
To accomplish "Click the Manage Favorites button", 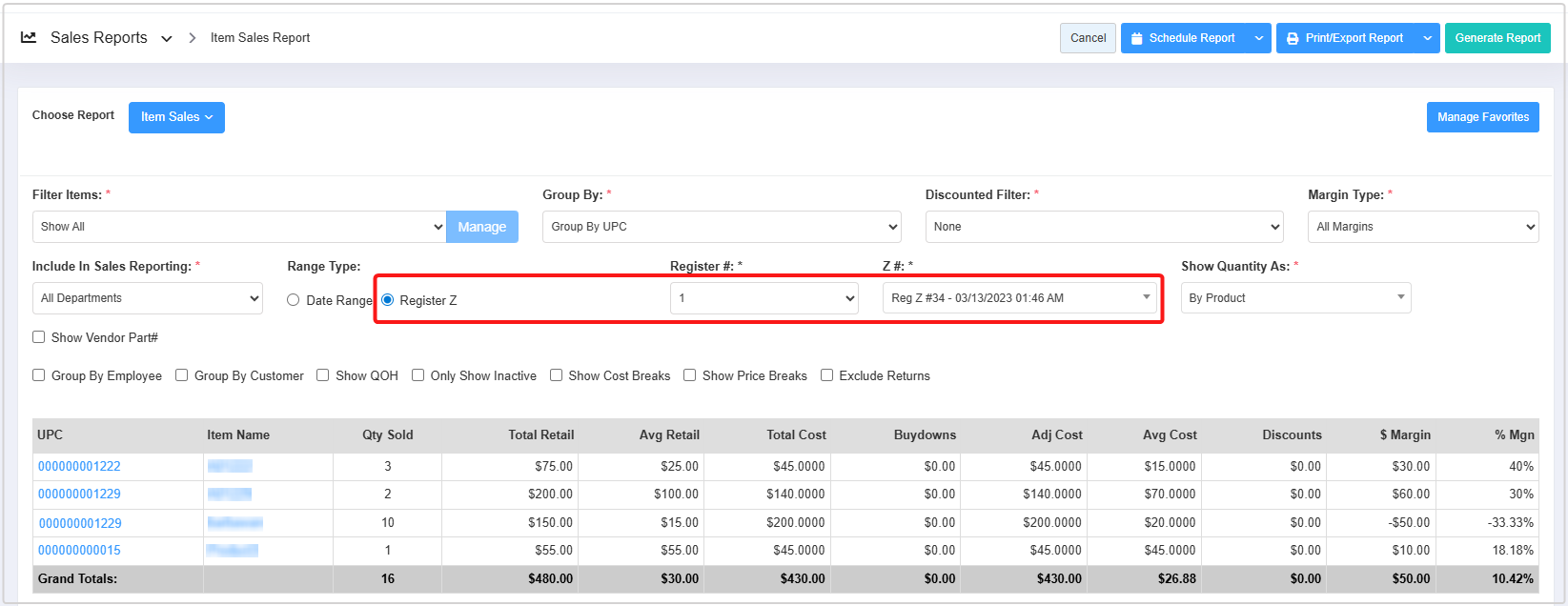I will pyautogui.click(x=1482, y=117).
